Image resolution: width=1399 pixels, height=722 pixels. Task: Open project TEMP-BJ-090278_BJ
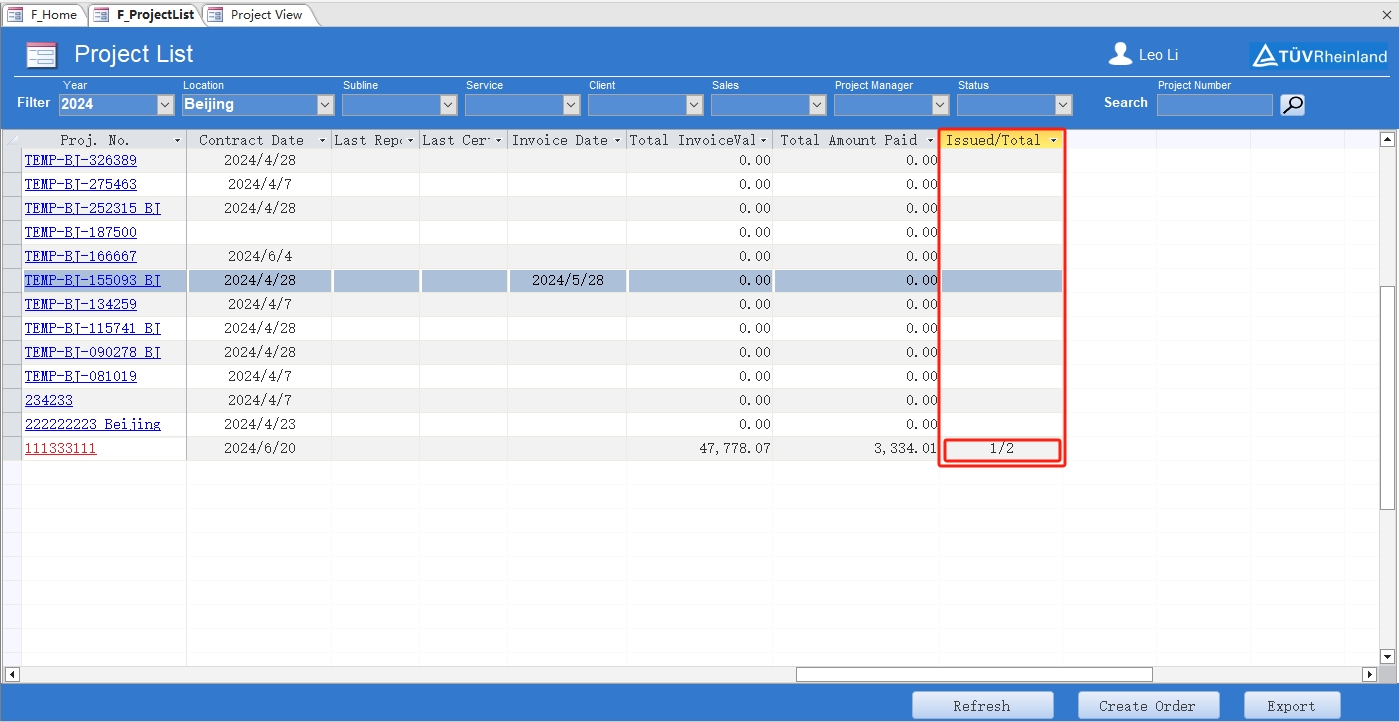click(93, 352)
